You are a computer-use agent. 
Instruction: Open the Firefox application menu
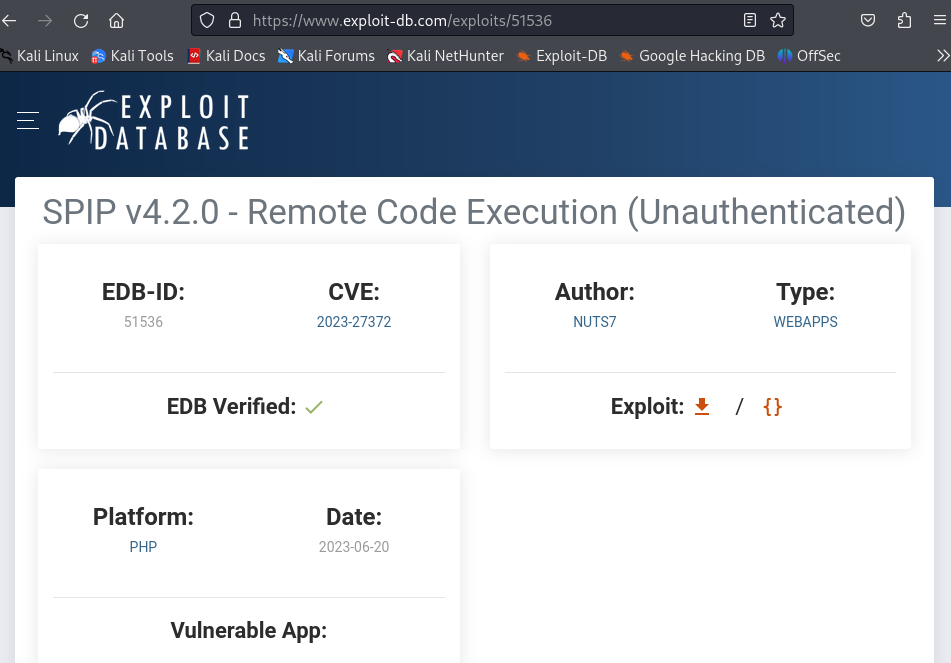click(x=939, y=21)
